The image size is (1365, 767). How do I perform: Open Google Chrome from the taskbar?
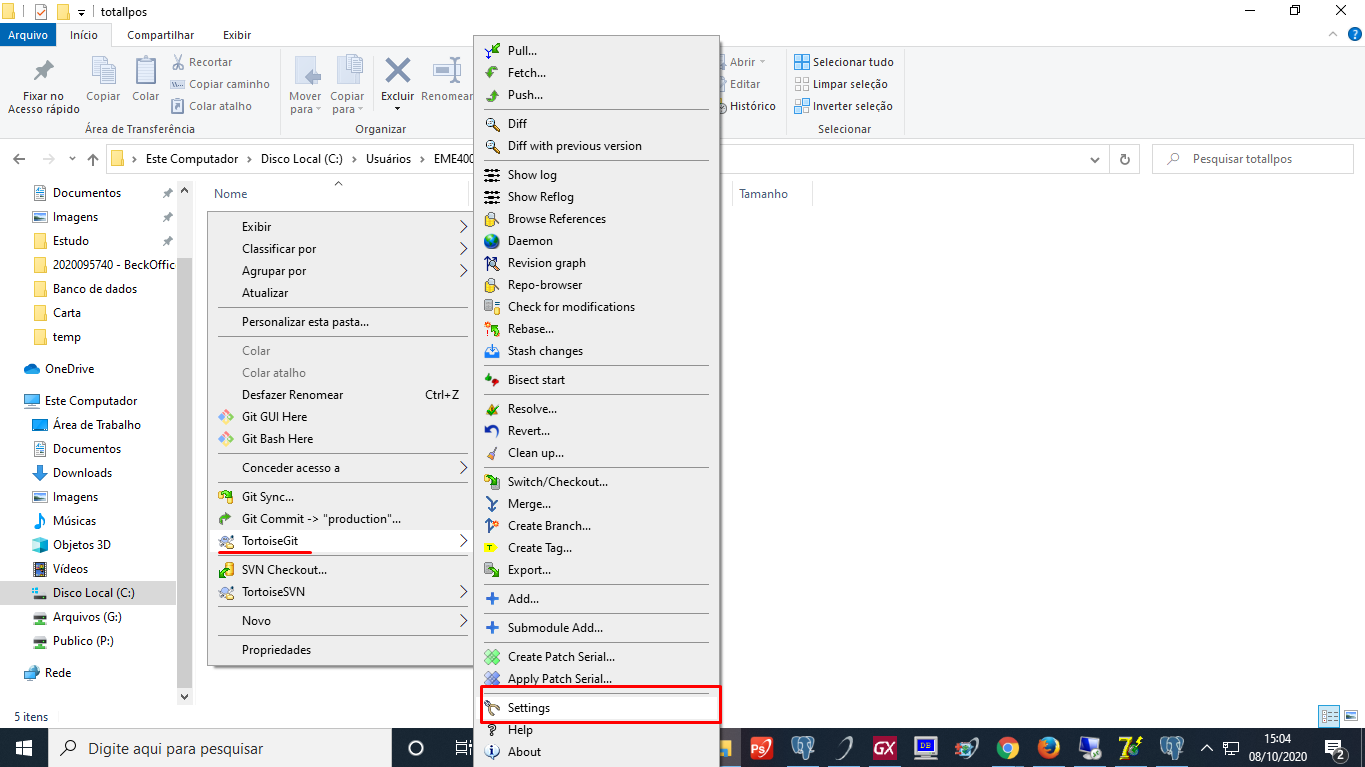point(1008,748)
